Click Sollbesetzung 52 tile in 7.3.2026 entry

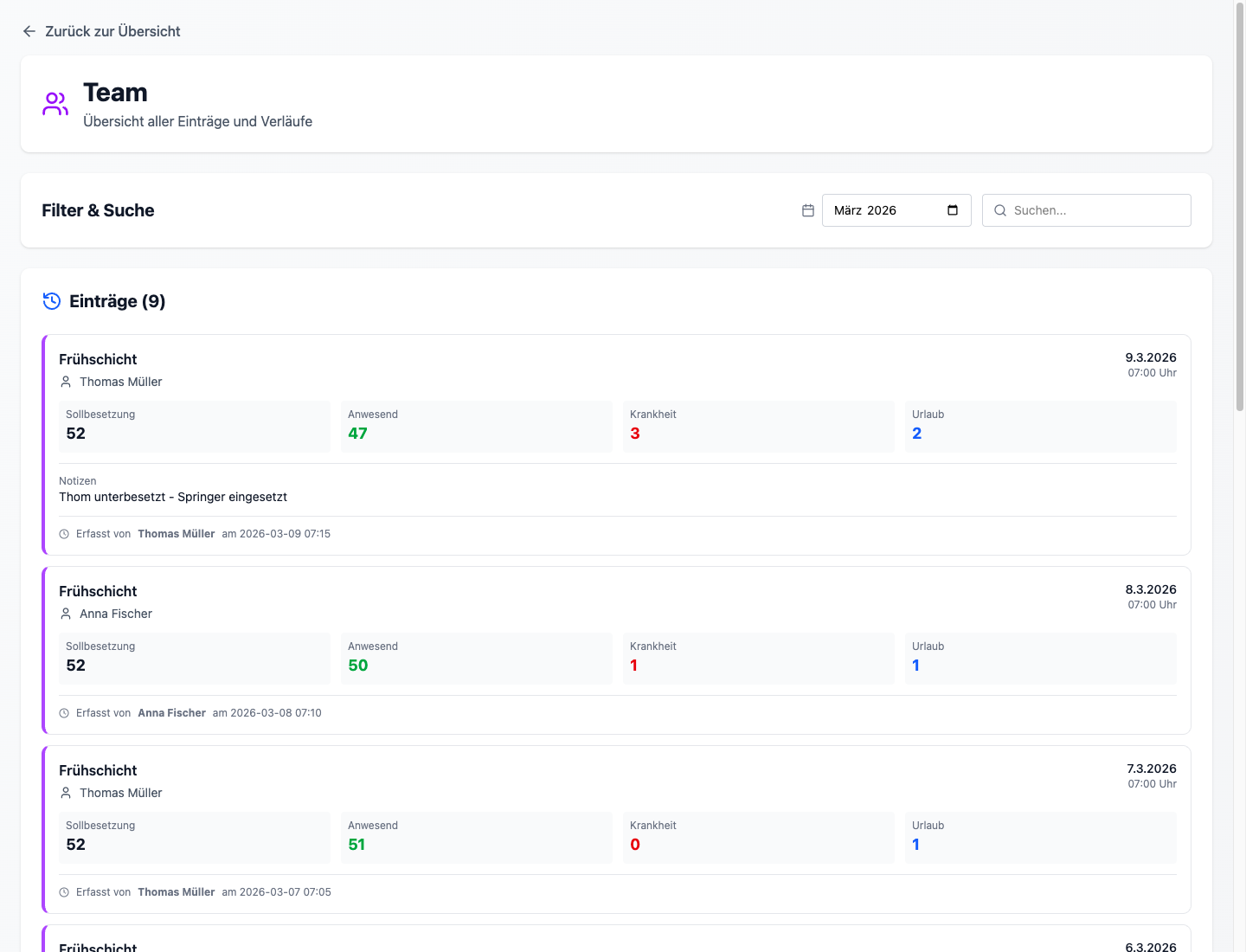194,837
